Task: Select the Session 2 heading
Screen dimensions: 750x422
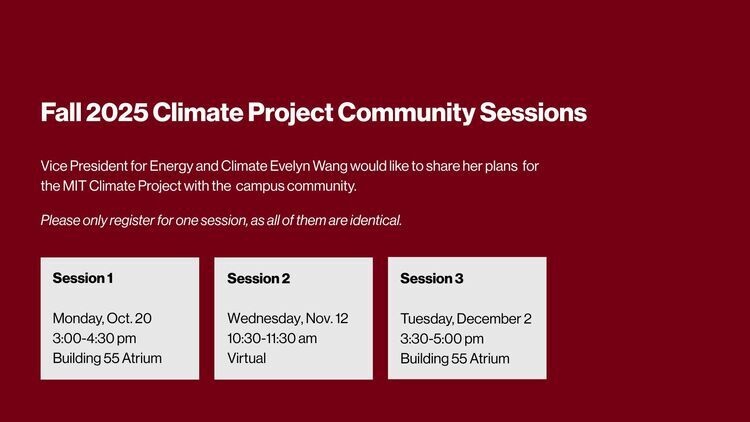Action: [x=258, y=279]
